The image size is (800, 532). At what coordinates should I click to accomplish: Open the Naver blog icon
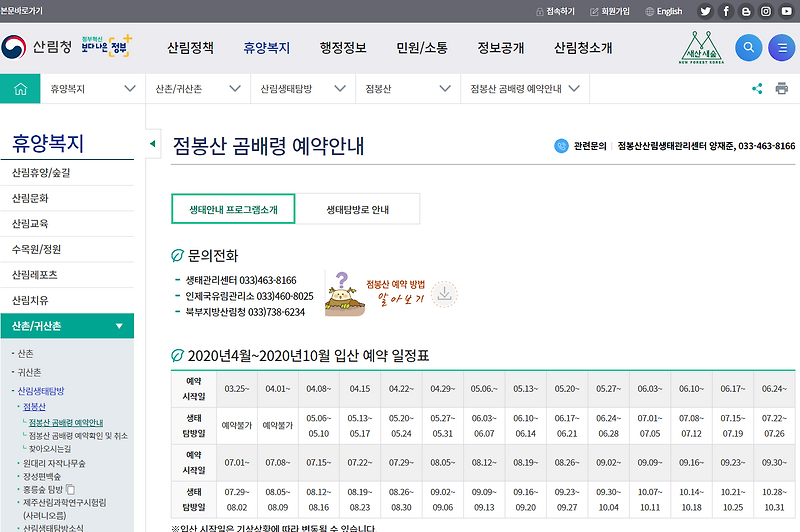coord(746,11)
